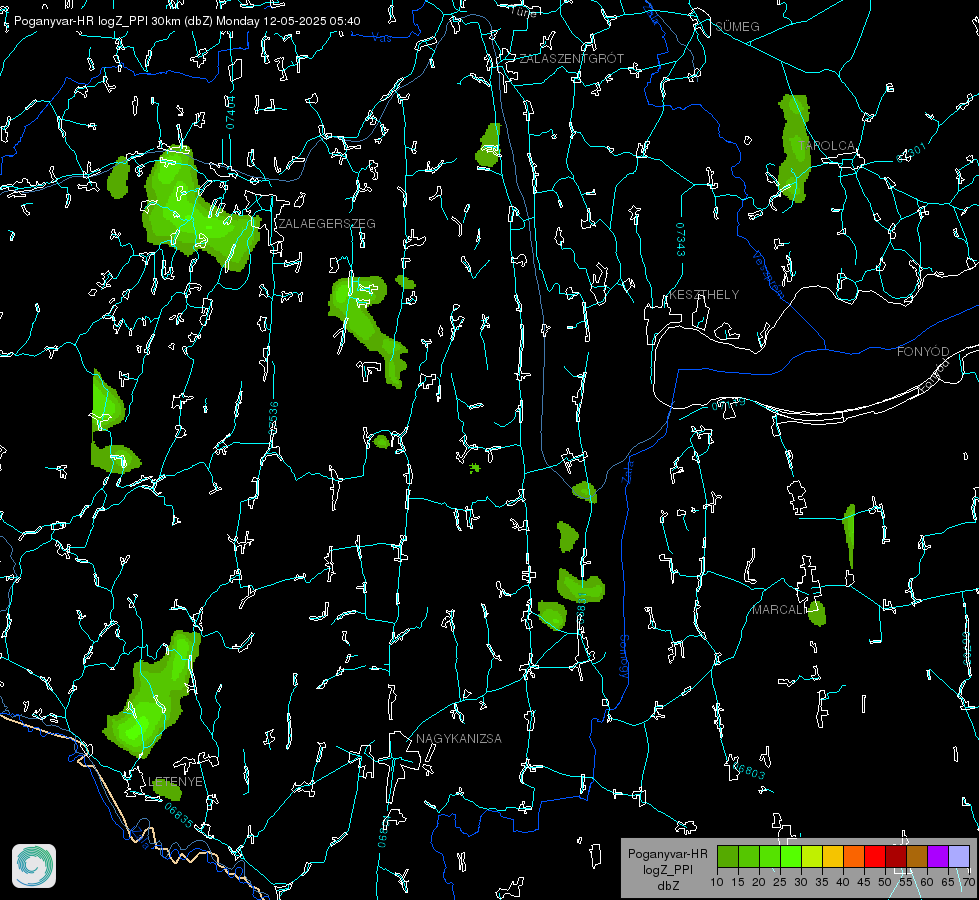Click the Somogy border label
The width and height of the screenshot is (979, 900).
click(x=624, y=657)
